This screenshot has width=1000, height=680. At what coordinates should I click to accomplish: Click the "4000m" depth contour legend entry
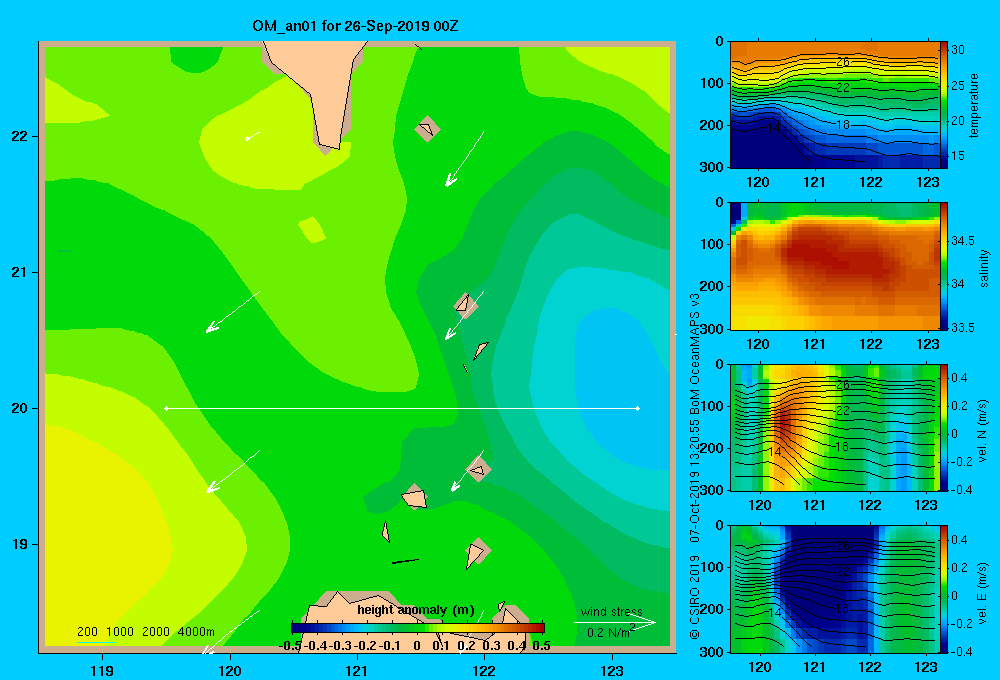[196, 632]
